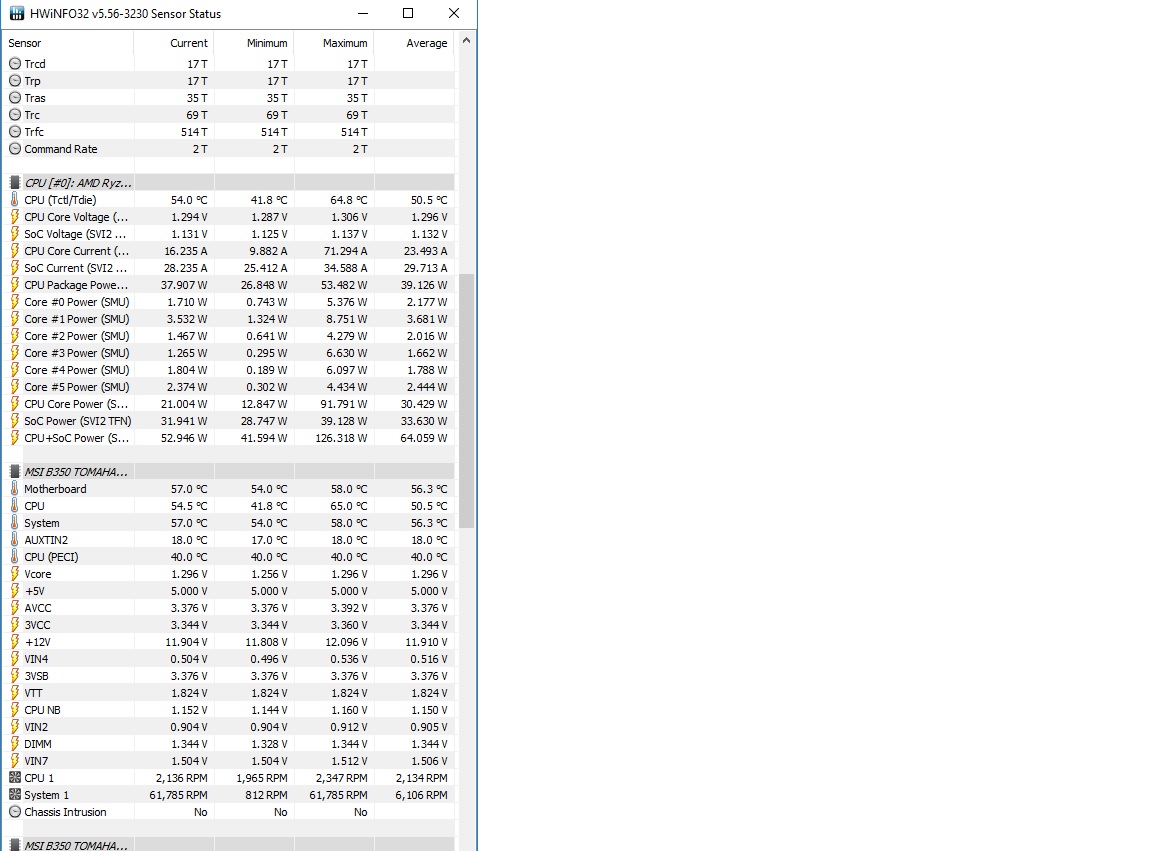Select the Trp timing row
1152x851 pixels.
(x=228, y=81)
